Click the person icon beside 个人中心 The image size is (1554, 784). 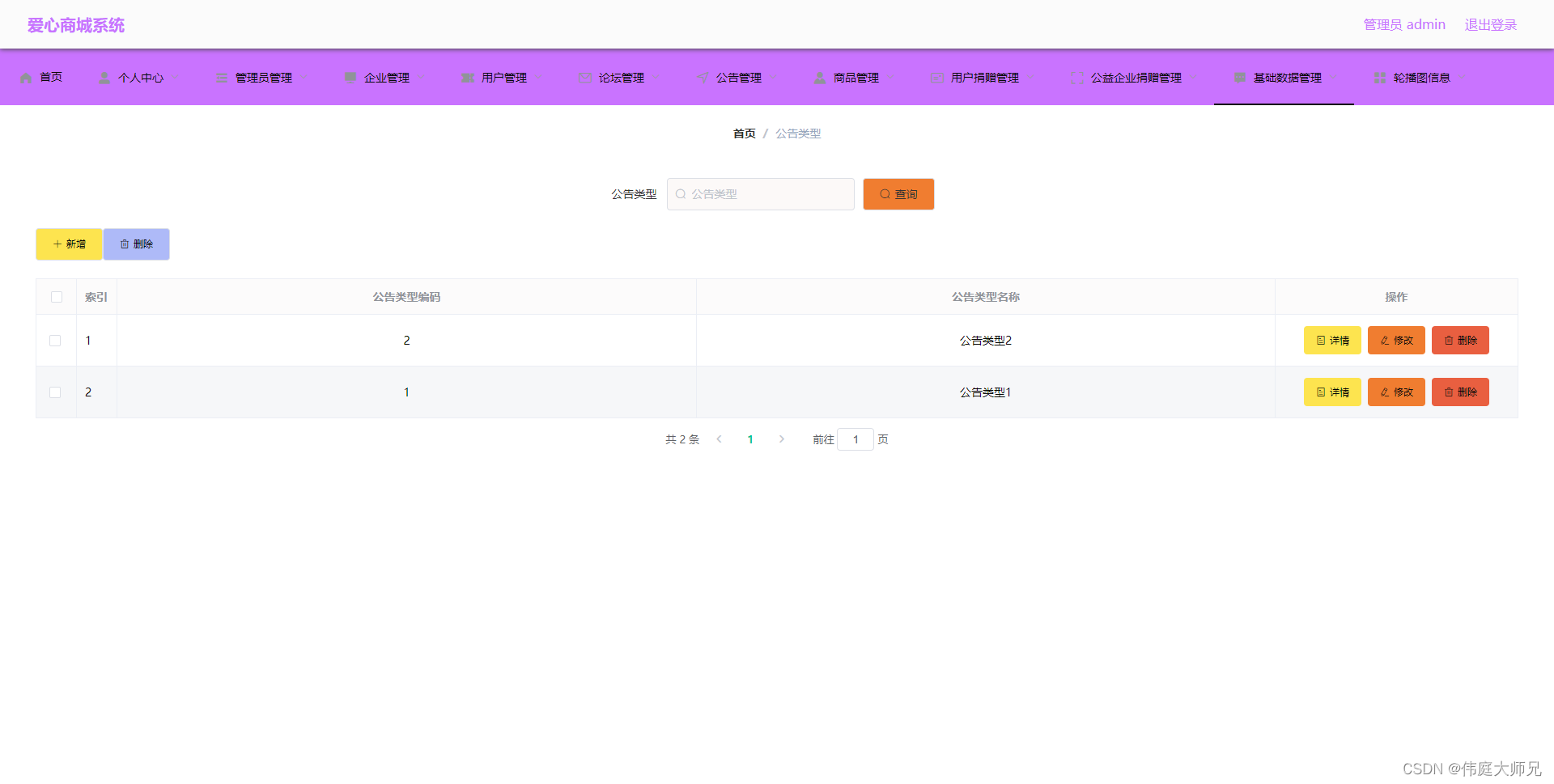coord(104,78)
